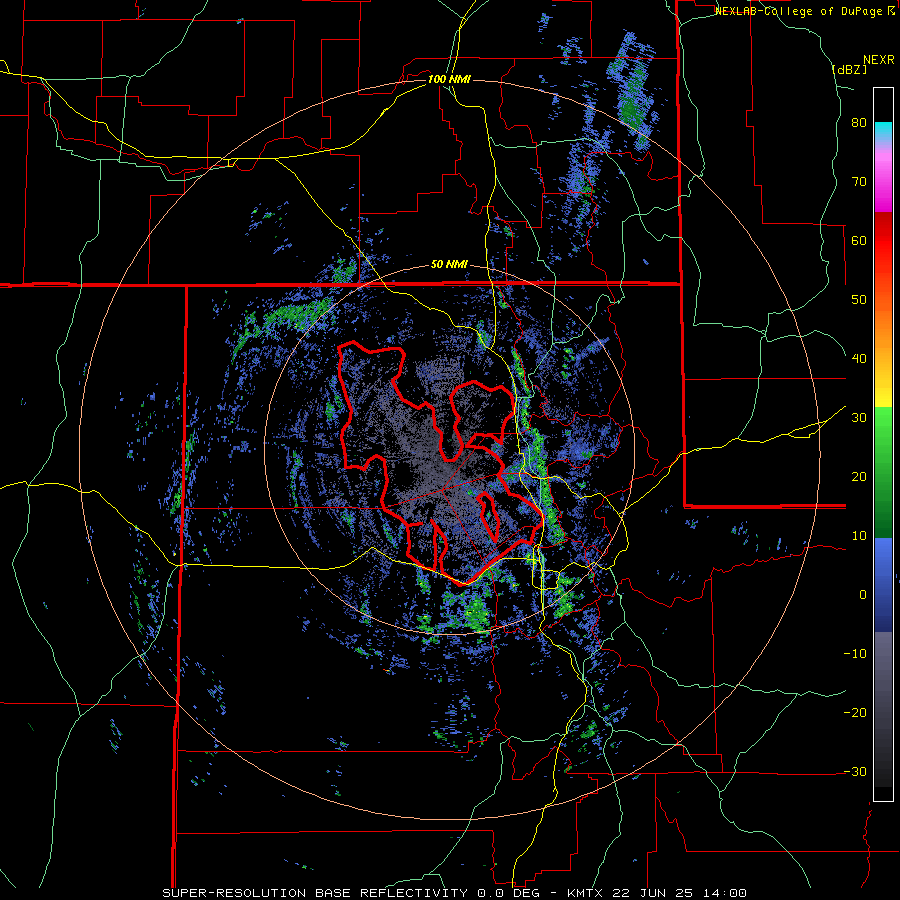
Task: Click the 40 value on the dBZ scale
Action: point(859,359)
